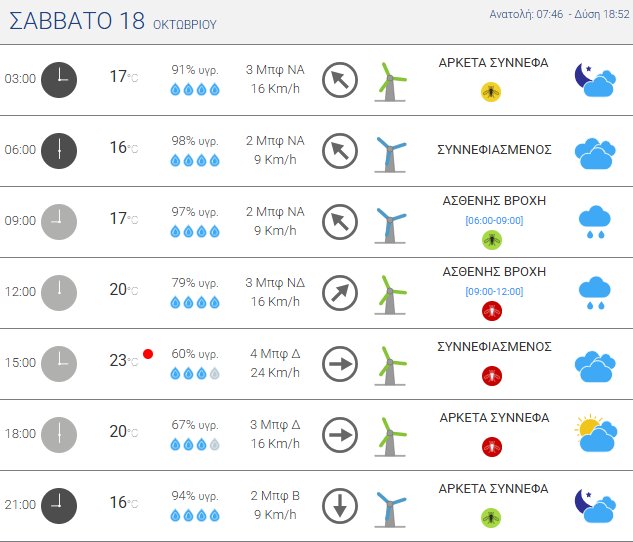
Task: Click the cloudy icon at 06:00
Action: (x=594, y=151)
